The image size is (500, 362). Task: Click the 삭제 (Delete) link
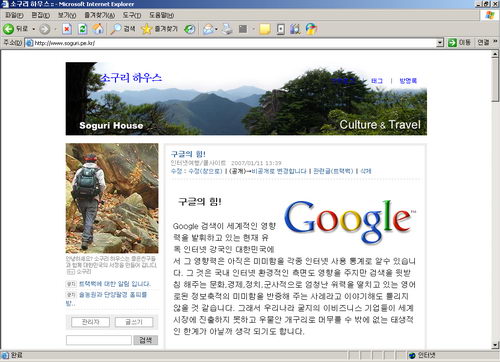coord(366,171)
